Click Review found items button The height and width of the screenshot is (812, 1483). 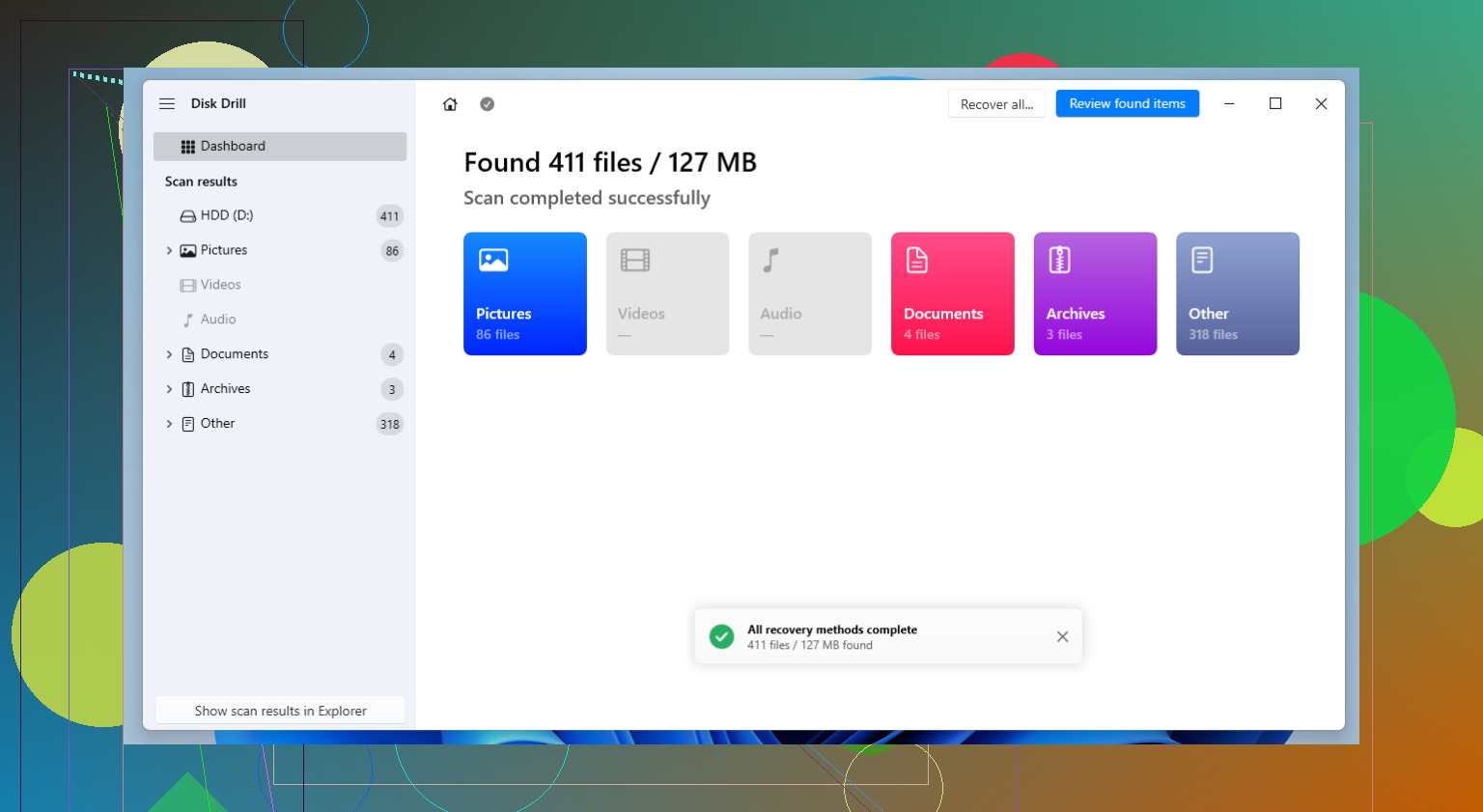click(1128, 103)
